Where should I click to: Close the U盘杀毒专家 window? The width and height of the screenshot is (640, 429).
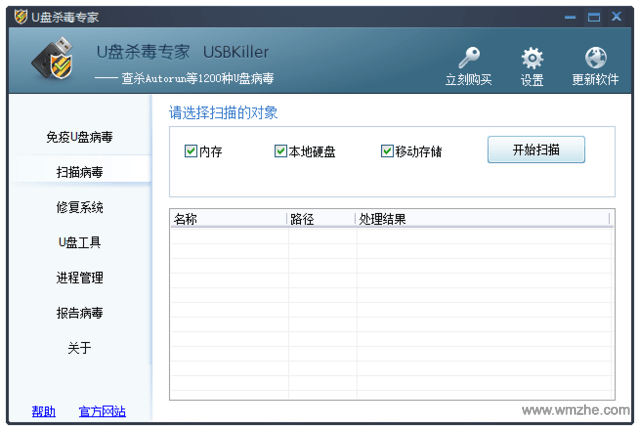(x=616, y=16)
